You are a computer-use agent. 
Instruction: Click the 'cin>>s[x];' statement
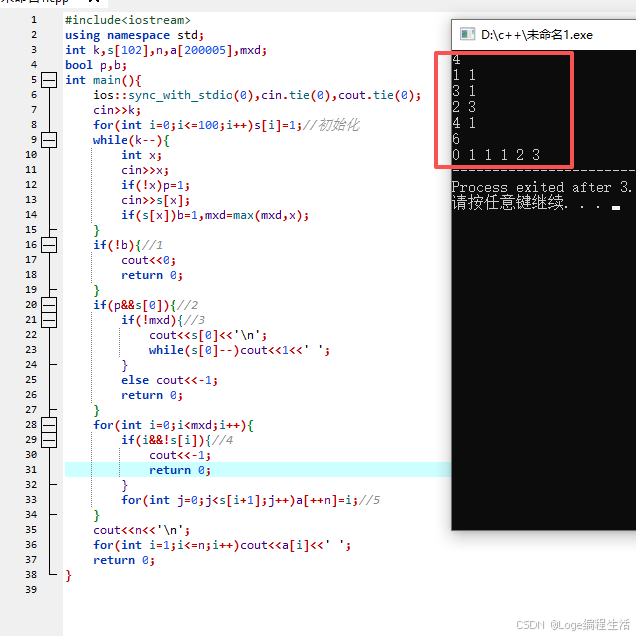coord(155,200)
